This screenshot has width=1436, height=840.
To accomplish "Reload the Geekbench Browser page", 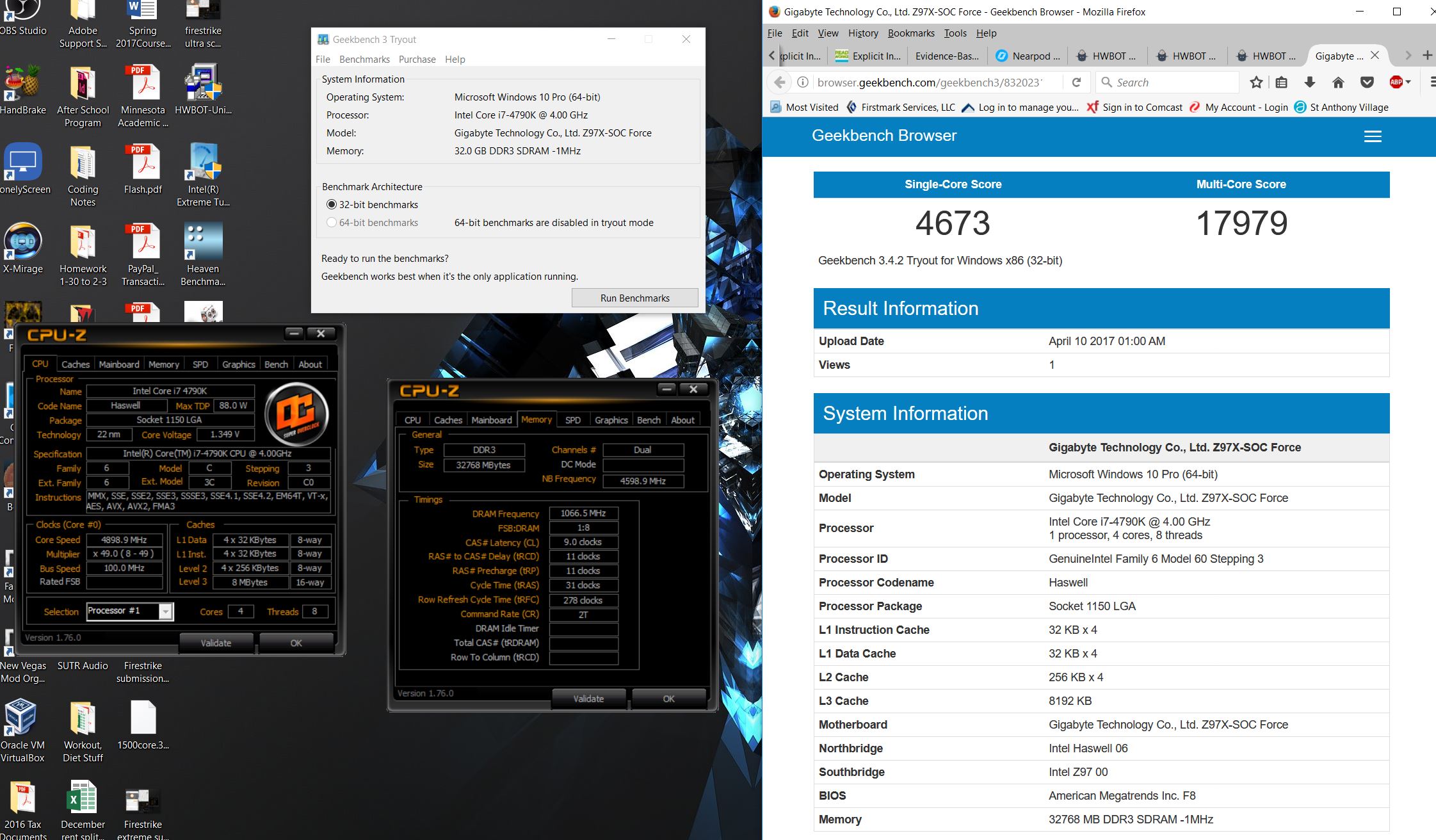I will click(1076, 82).
